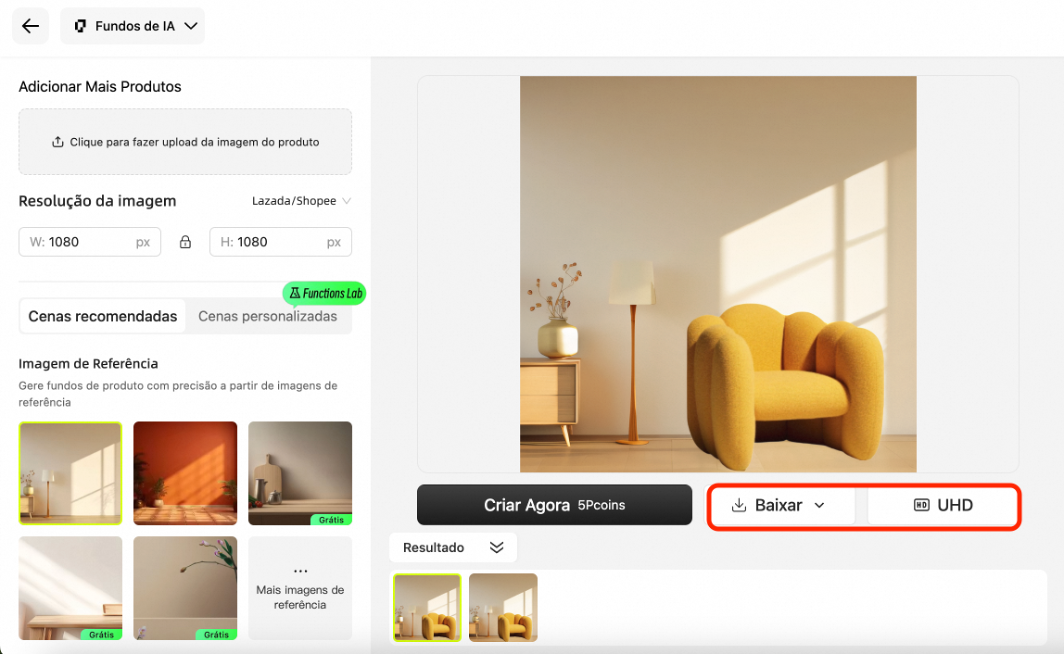Choose the purple flower Grátis reference image

[x=185, y=588]
